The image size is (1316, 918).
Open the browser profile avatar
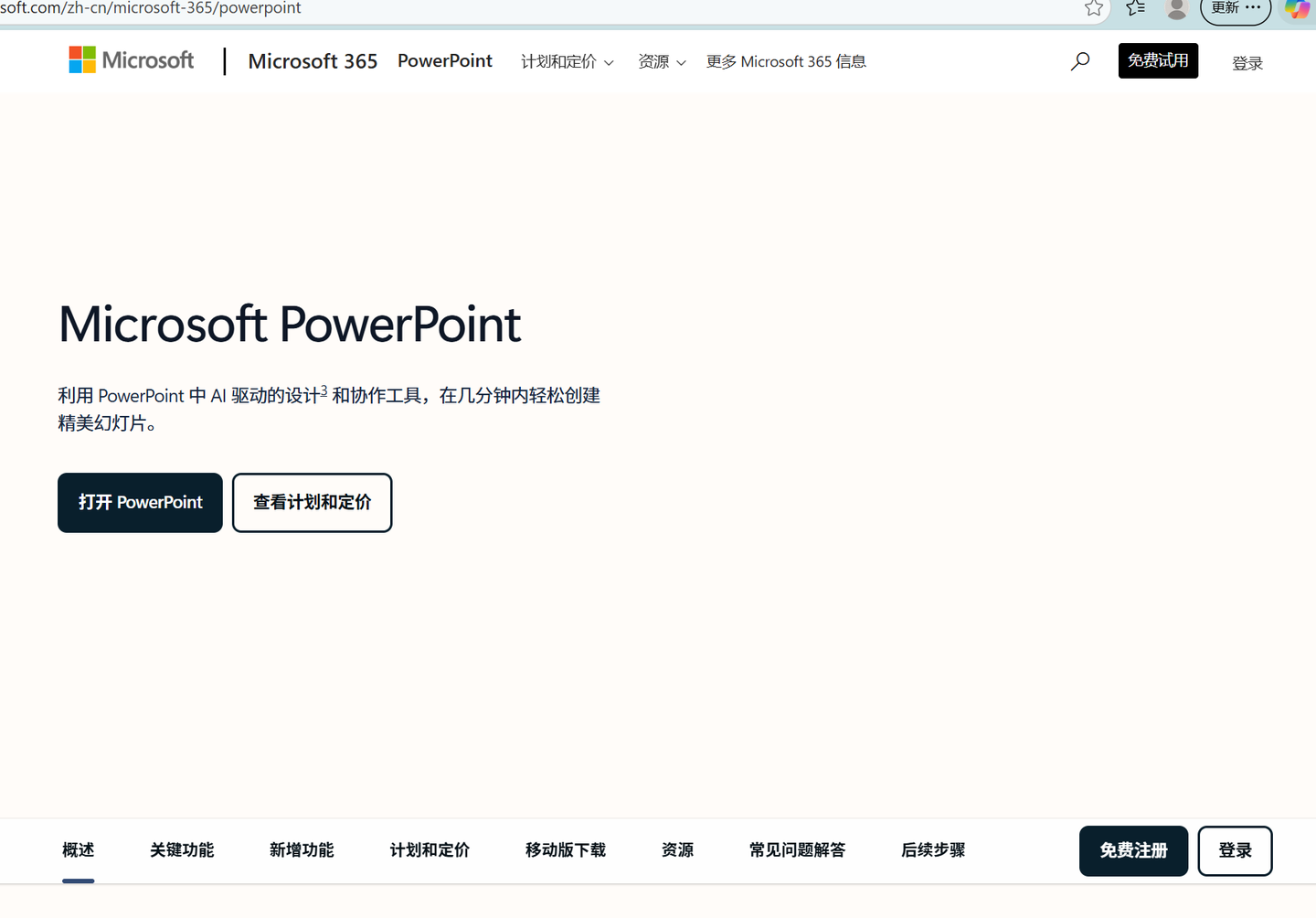[1177, 9]
